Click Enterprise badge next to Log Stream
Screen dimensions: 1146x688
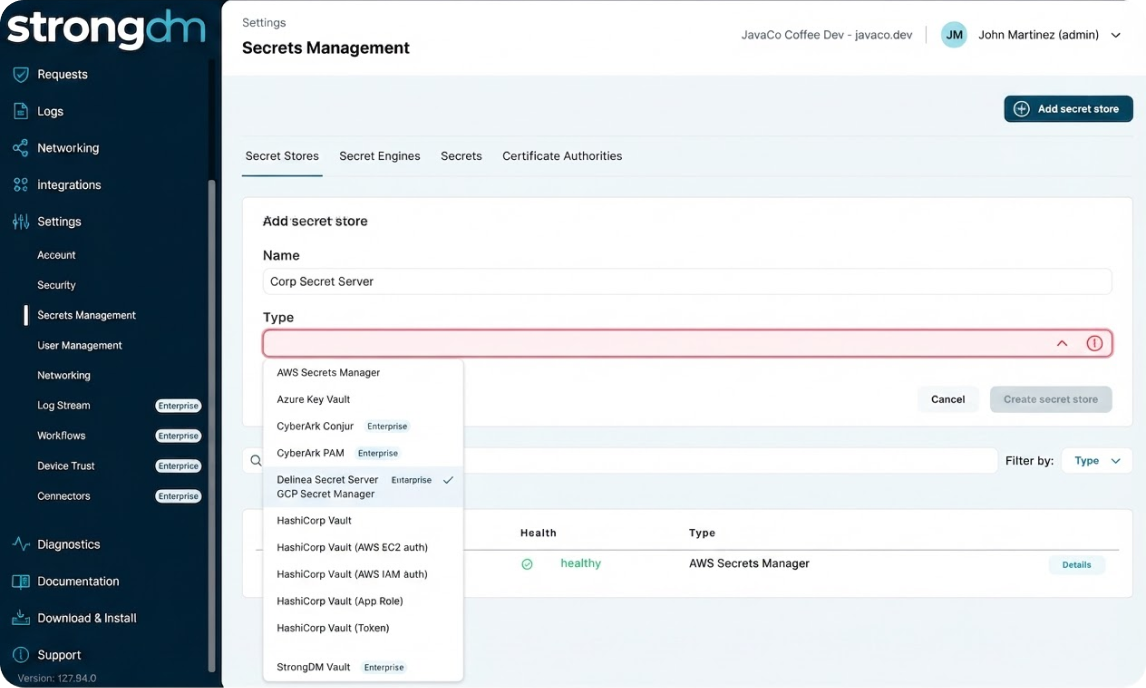coord(178,406)
